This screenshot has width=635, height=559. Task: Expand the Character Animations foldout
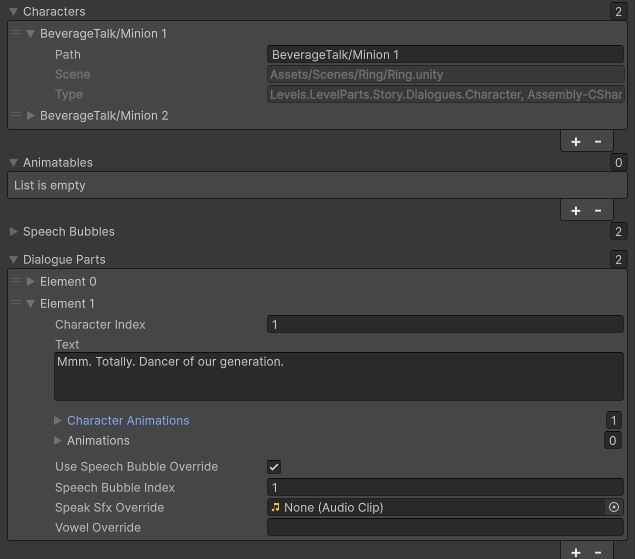pyautogui.click(x=58, y=421)
